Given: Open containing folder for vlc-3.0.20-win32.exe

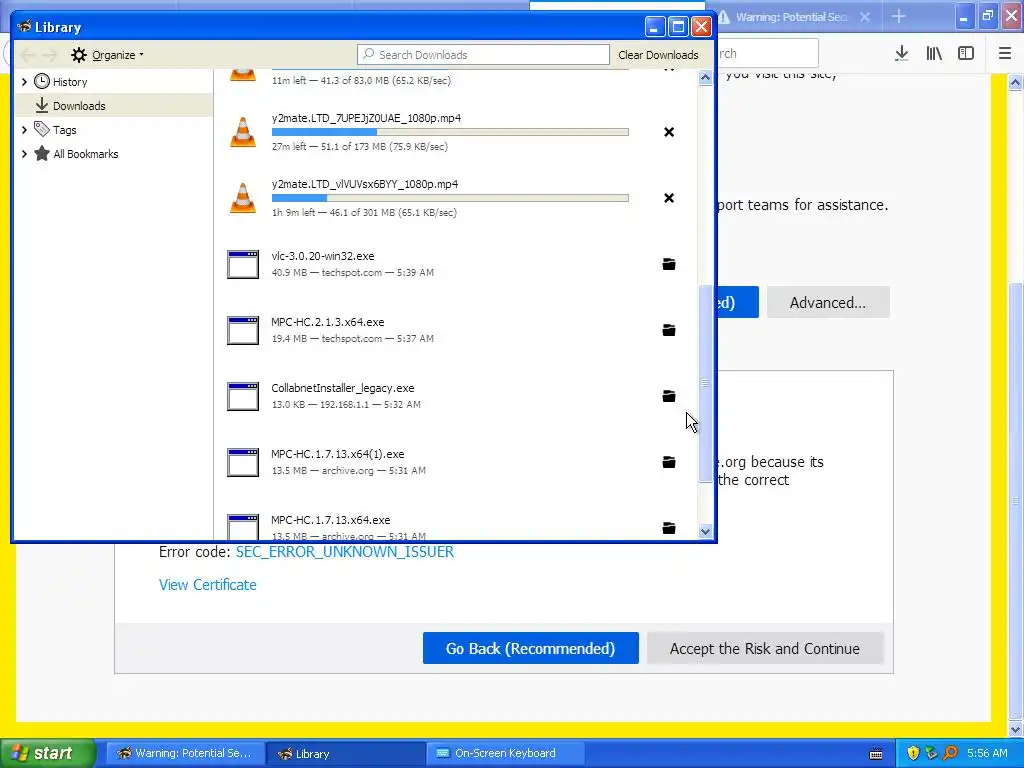Looking at the screenshot, I should point(669,264).
